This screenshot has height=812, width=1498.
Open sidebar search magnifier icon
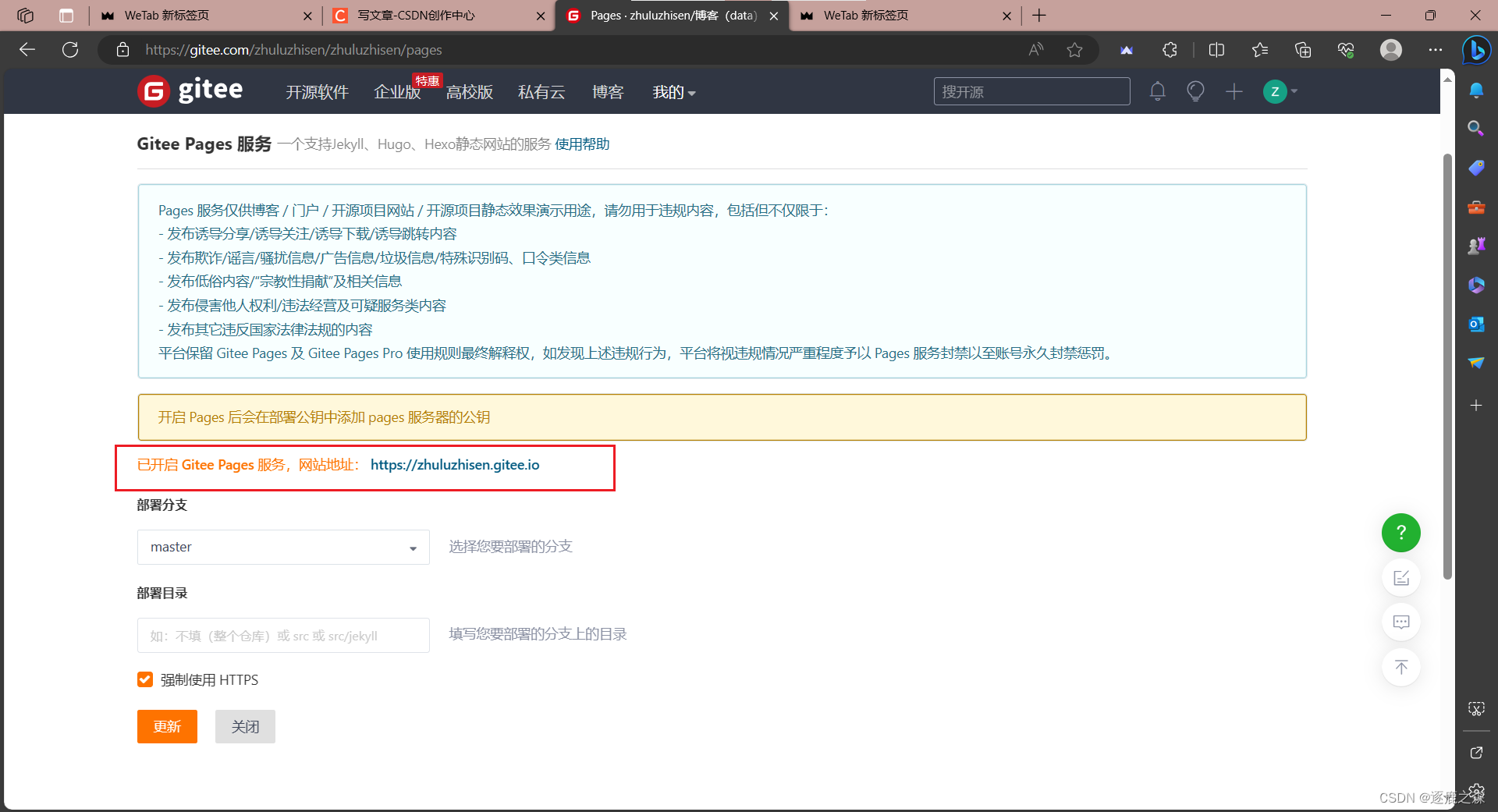(1475, 128)
